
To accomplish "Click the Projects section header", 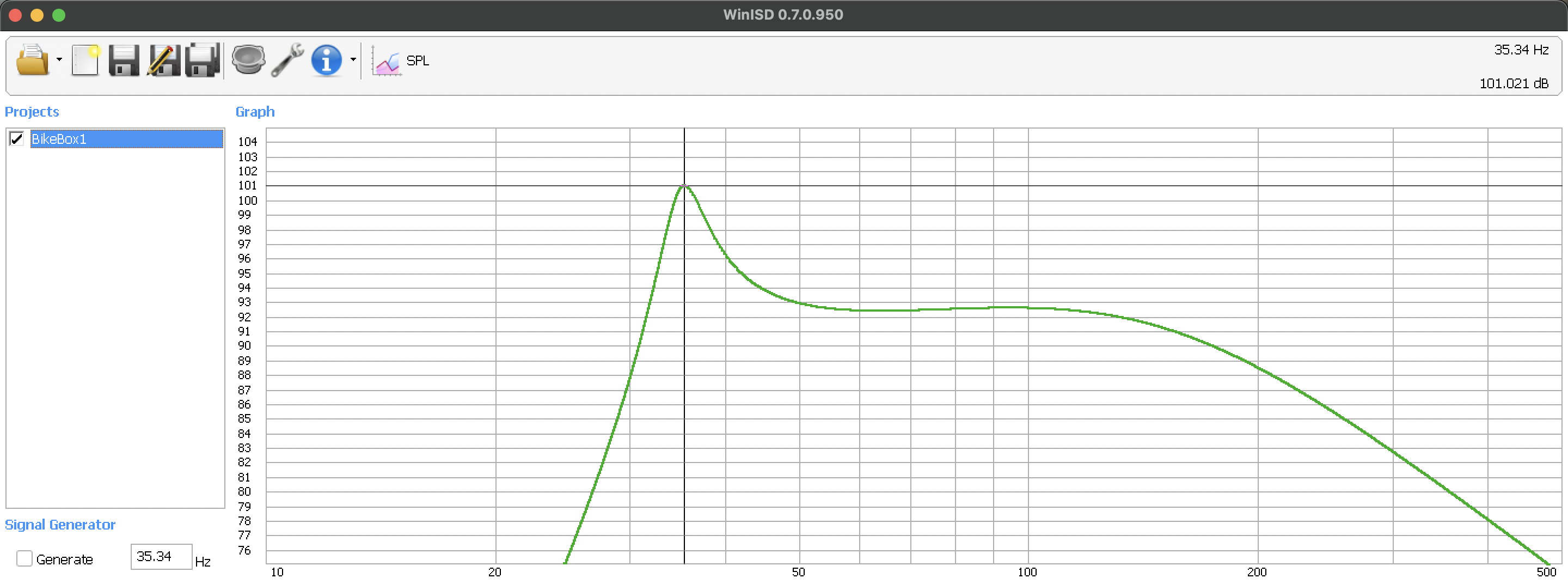I will click(32, 112).
